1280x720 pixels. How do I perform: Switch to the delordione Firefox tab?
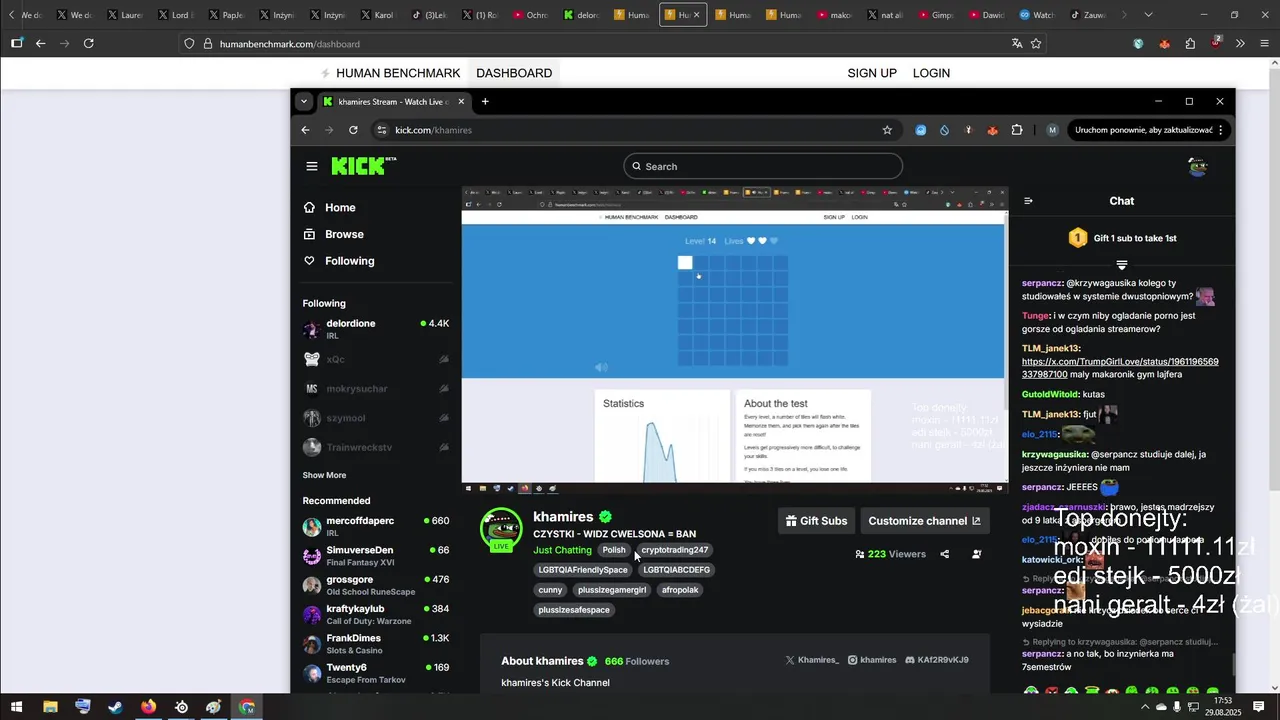point(581,15)
